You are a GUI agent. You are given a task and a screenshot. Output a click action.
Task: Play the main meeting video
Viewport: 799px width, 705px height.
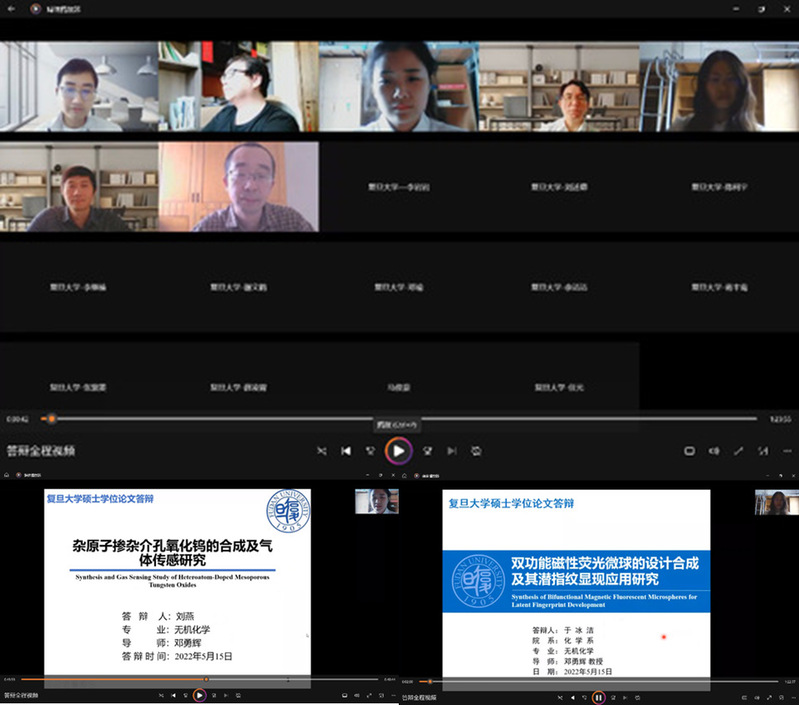pos(398,451)
